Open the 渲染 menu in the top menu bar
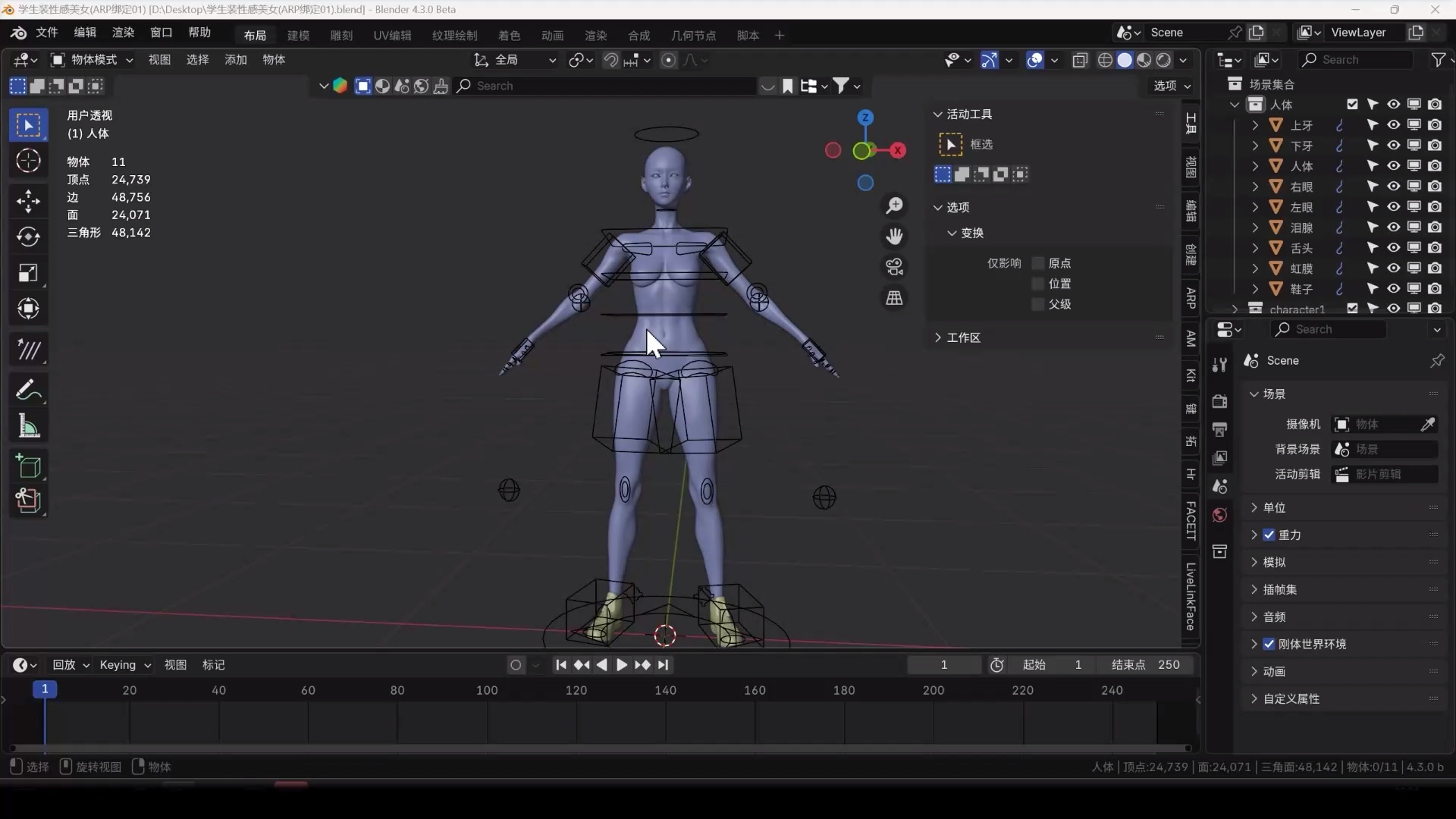This screenshot has height=819, width=1456. tap(123, 33)
